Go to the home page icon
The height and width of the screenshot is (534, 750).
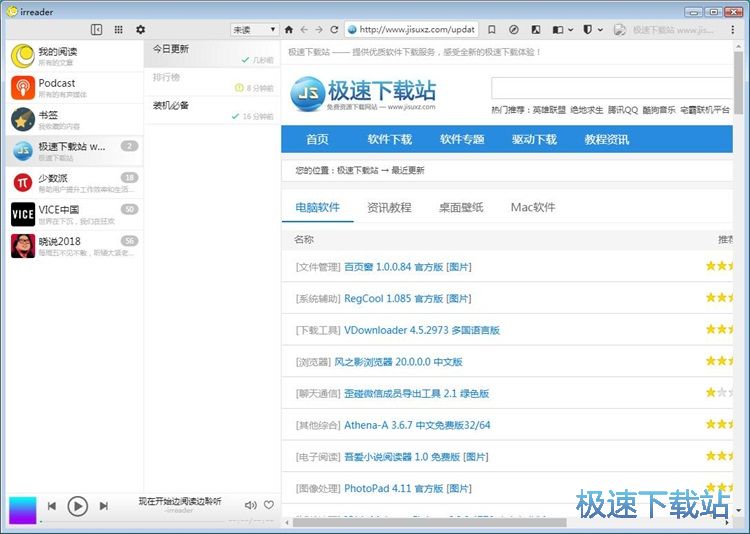tap(288, 30)
